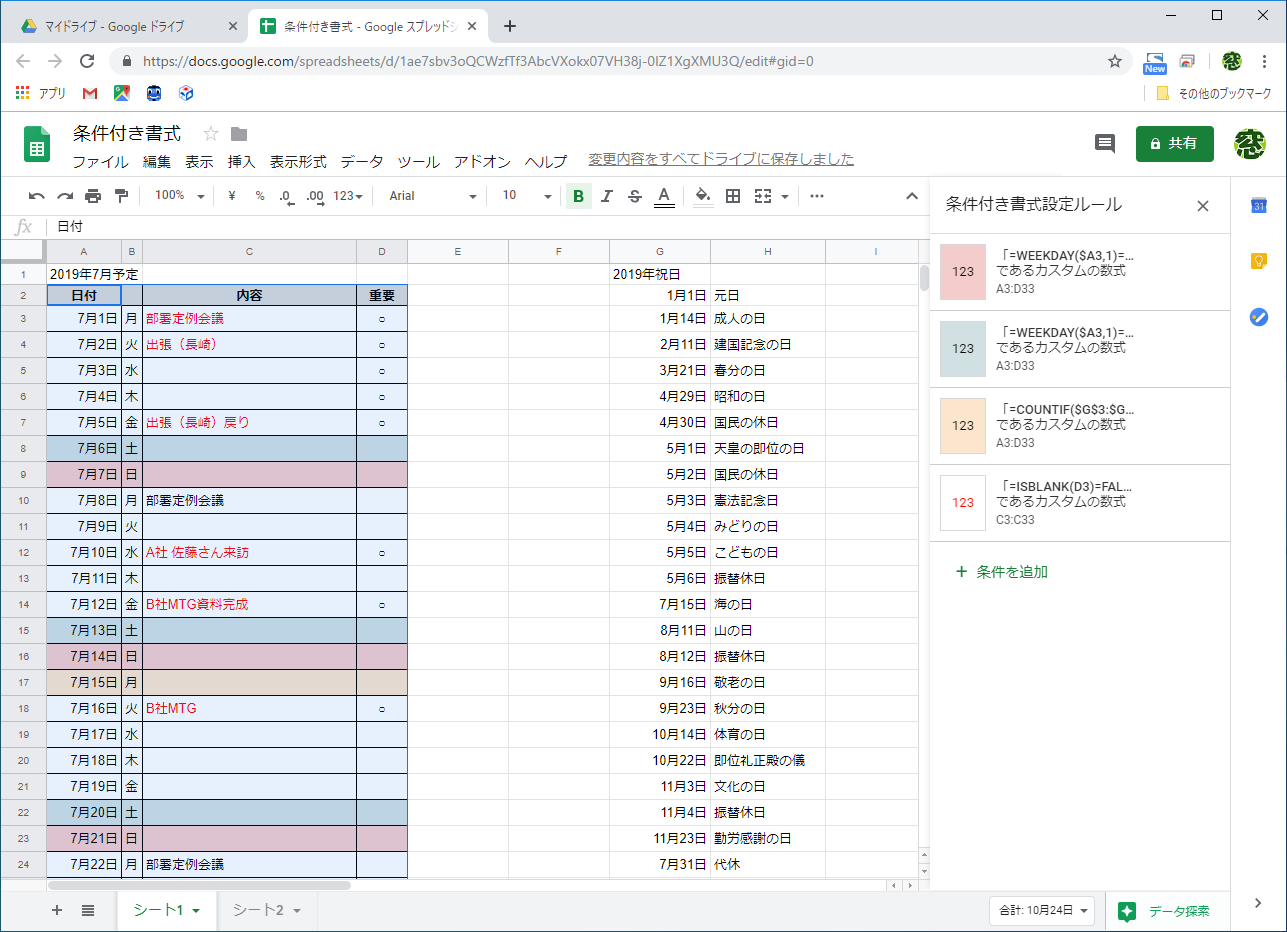The width and height of the screenshot is (1287, 932).
Task: Redo the last undone action
Action: [x=65, y=196]
